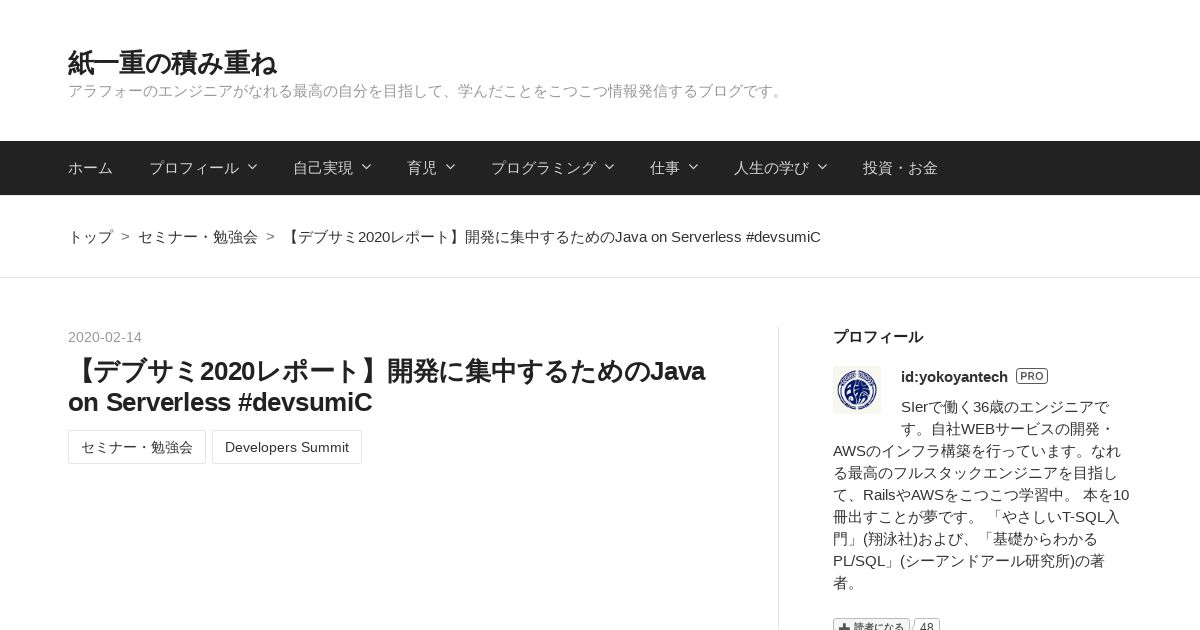Image resolution: width=1200 pixels, height=630 pixels.
Task: Click the breadcrumb current page title text
Action: pyautogui.click(x=552, y=237)
